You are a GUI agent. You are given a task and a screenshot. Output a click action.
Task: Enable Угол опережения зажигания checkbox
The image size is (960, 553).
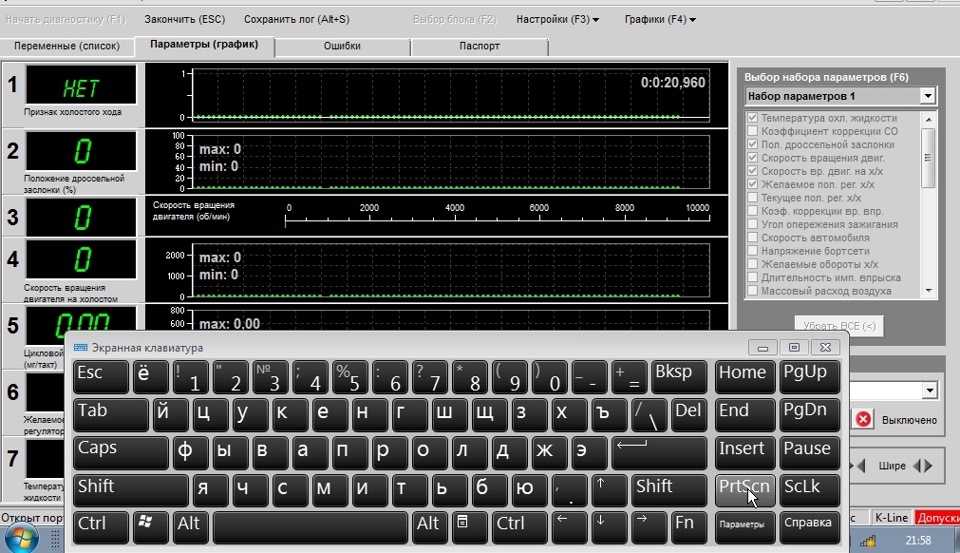pyautogui.click(x=752, y=224)
